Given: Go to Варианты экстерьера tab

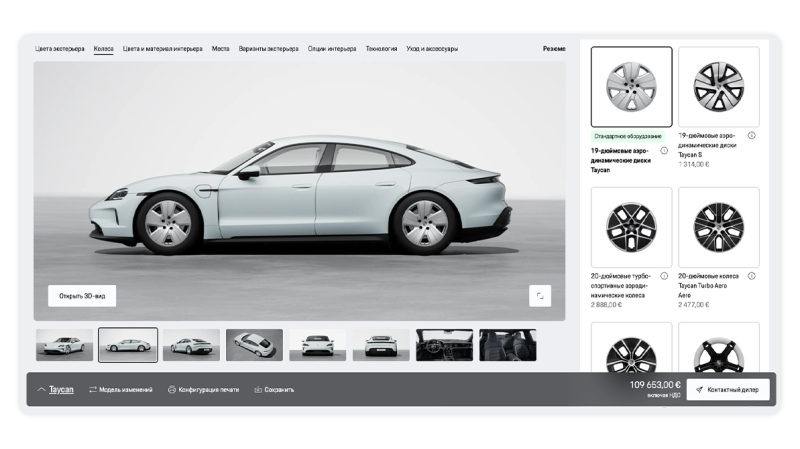Looking at the screenshot, I should [x=268, y=49].
